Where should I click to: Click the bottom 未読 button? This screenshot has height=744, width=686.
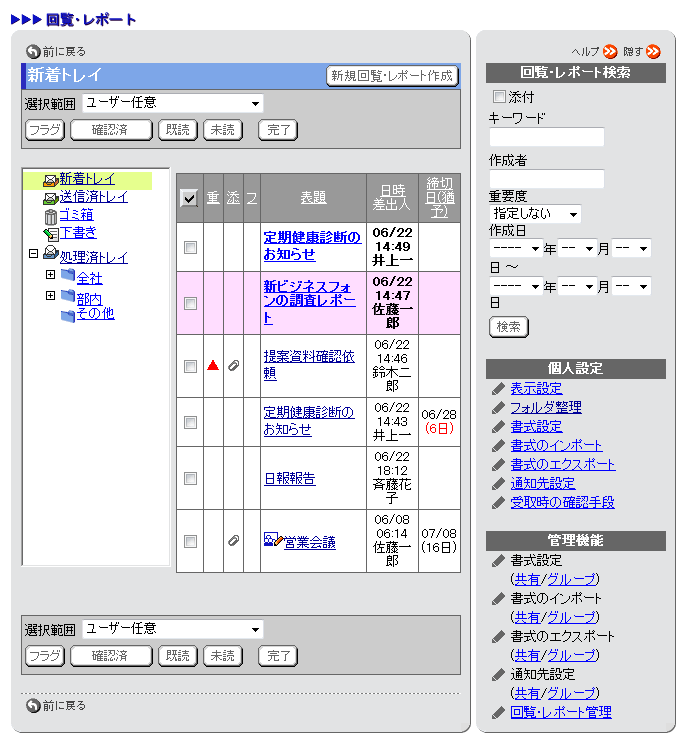(222, 656)
